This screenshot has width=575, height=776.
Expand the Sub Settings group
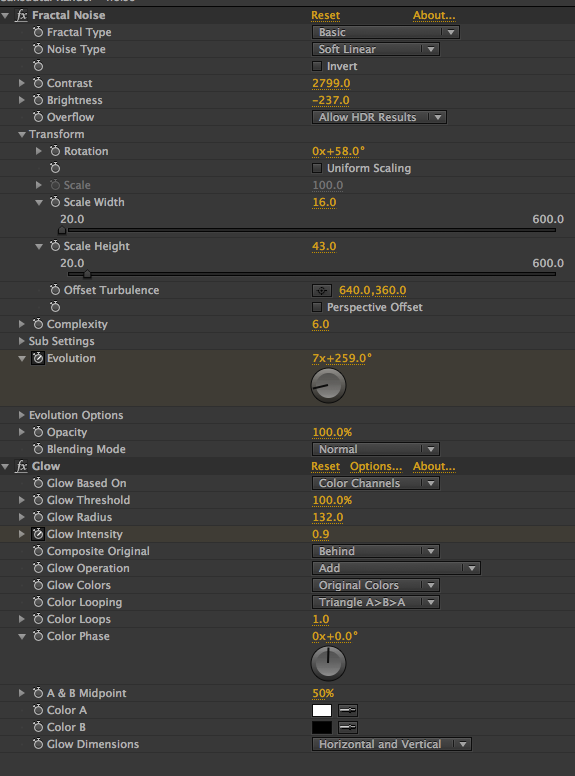tap(22, 341)
